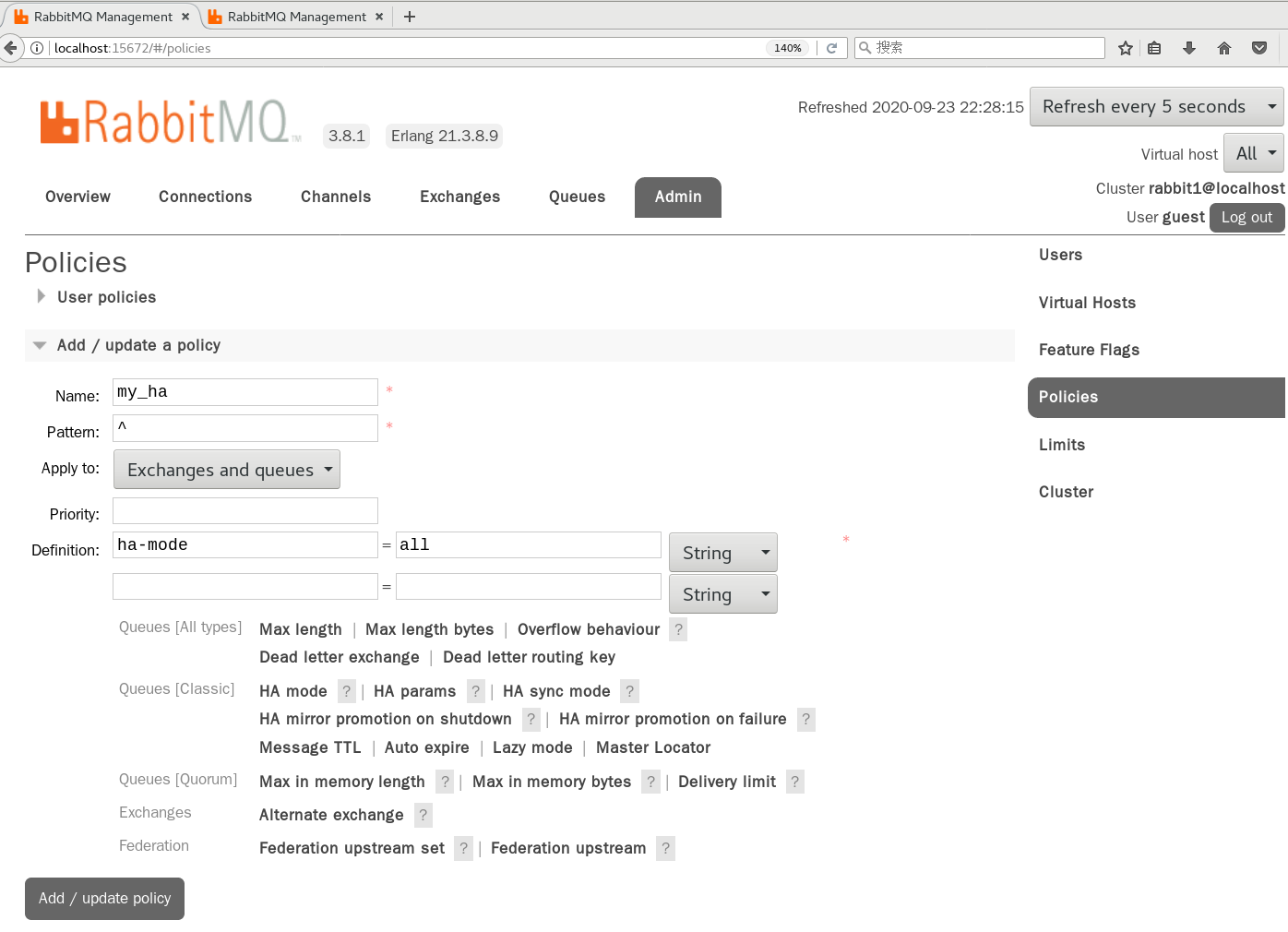Screen dimensions: 1288x932
Task: Click the Add / update policy button
Action: coord(104,899)
